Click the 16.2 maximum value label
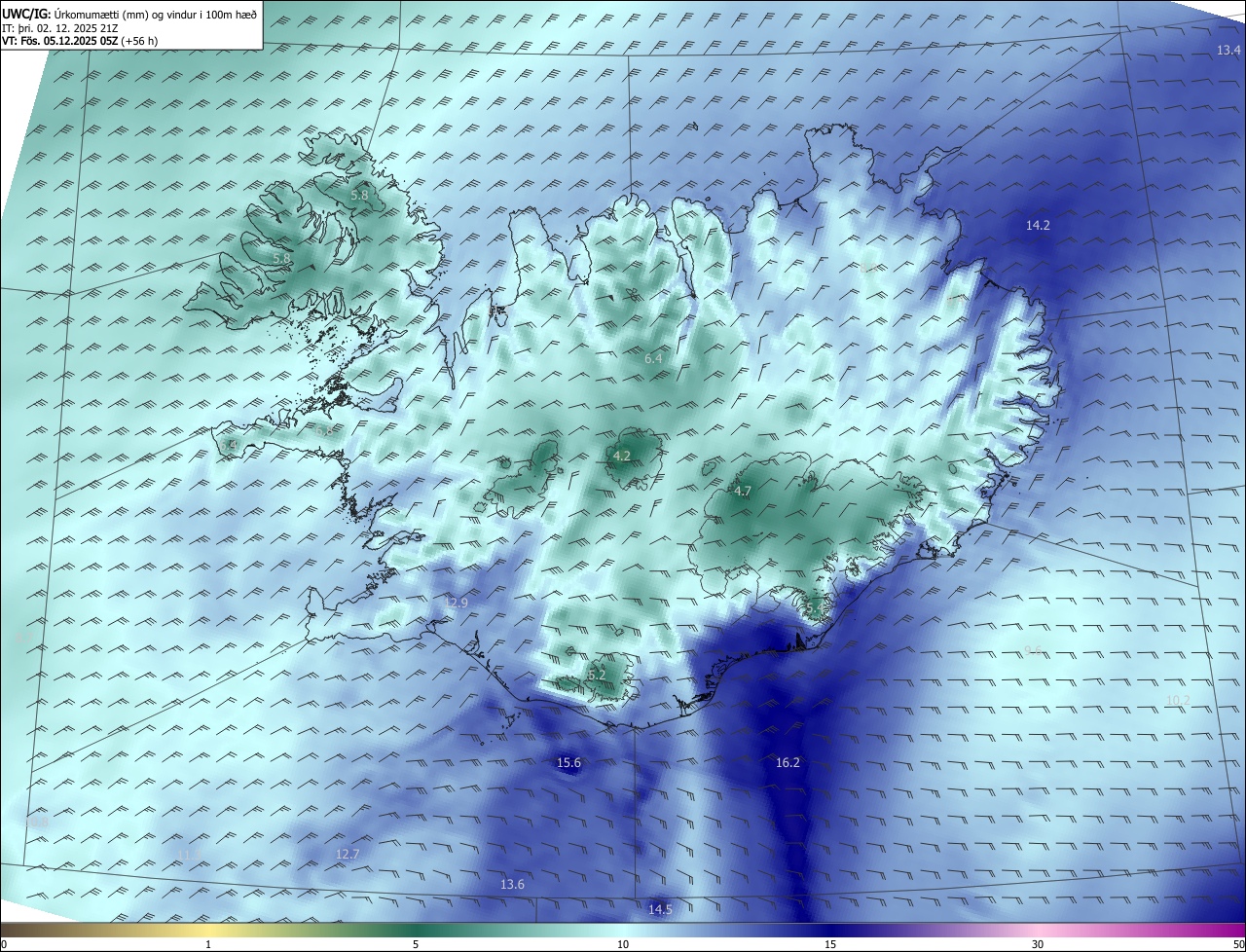The image size is (1246, 952). (788, 762)
